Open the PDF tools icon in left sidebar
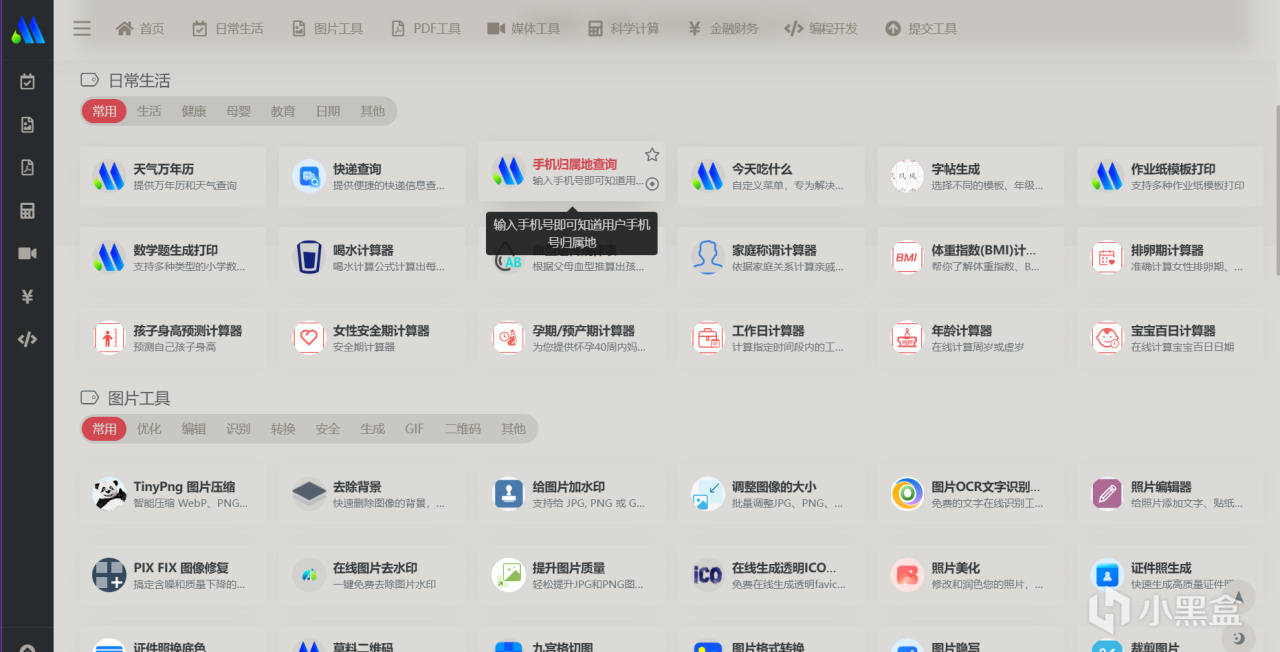Screen dimensions: 1280x652 27,167
